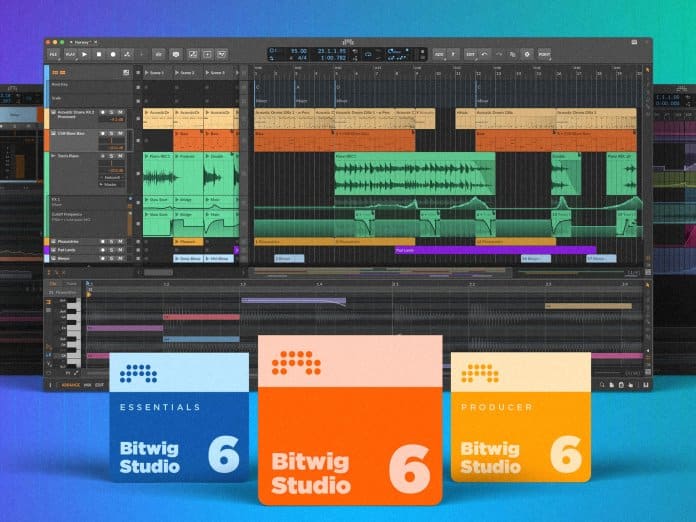Click the Record button in transport
This screenshot has height=522, width=696.
point(112,54)
